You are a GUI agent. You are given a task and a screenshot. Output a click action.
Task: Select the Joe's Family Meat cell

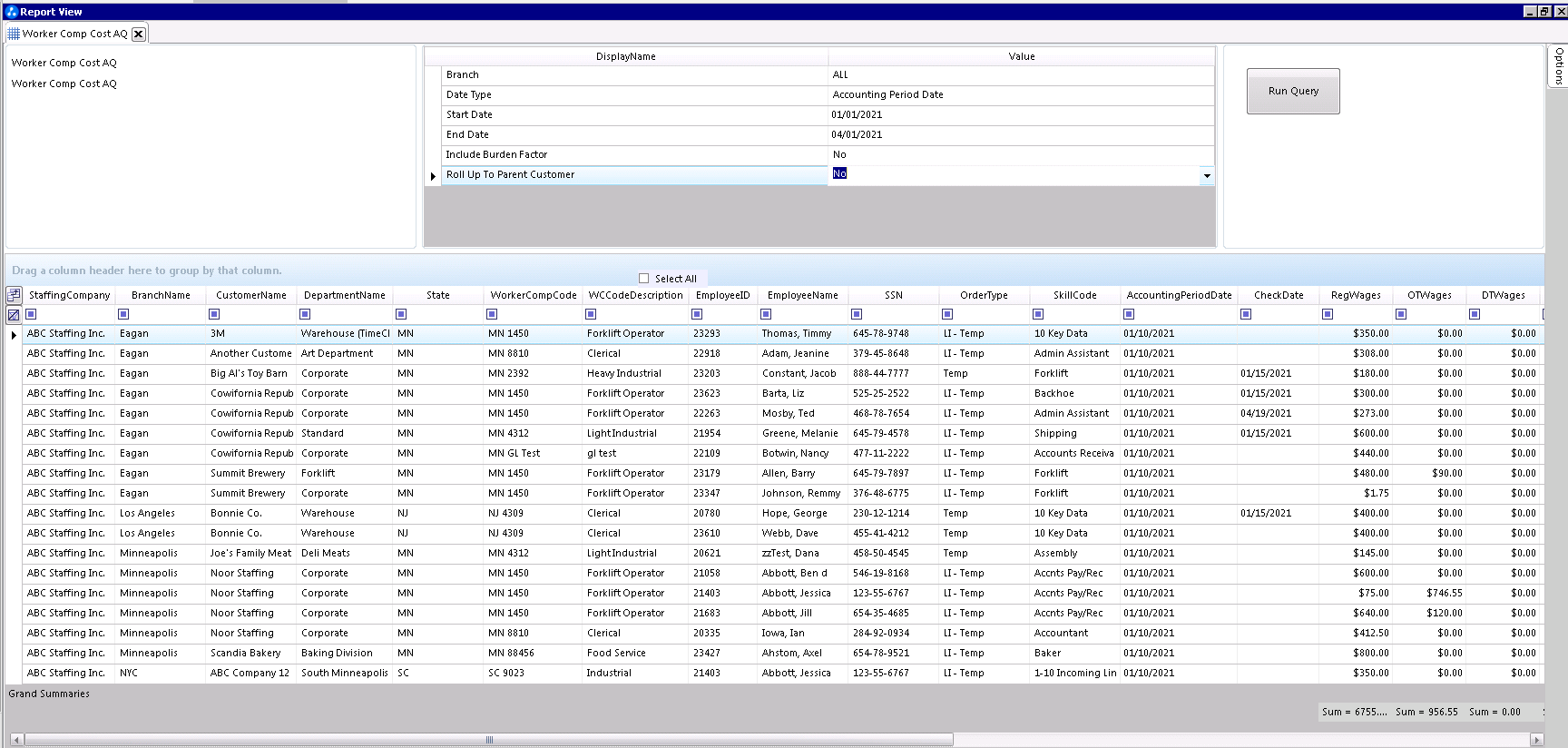pyautogui.click(x=251, y=554)
